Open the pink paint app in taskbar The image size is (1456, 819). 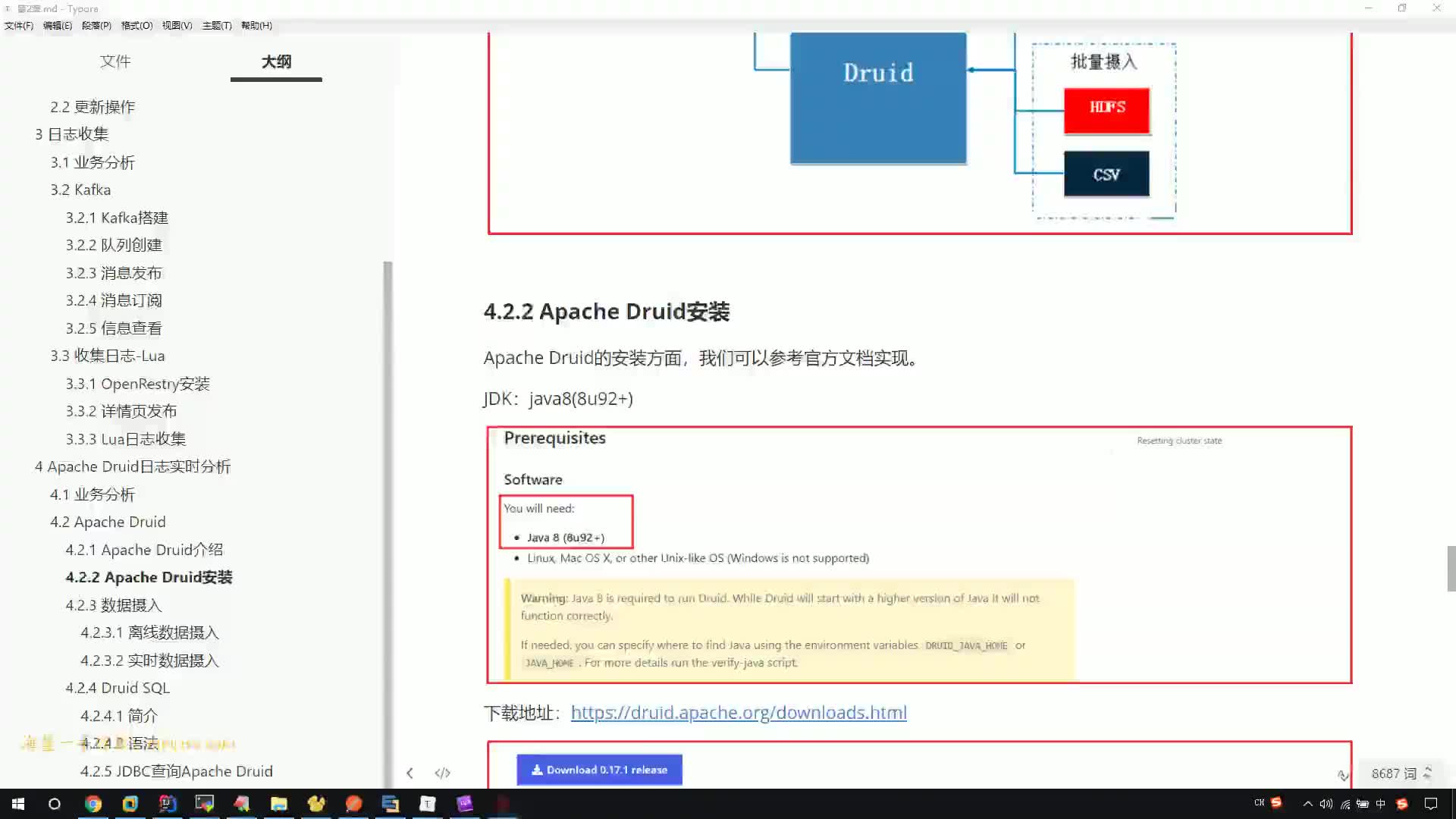[242, 804]
